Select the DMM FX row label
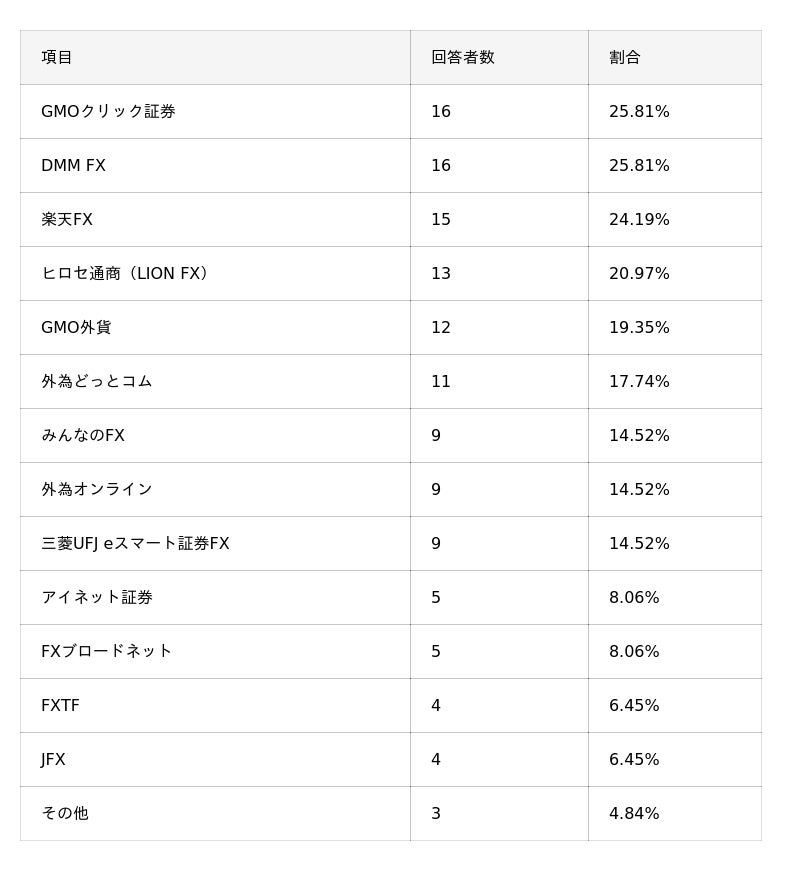 coord(73,165)
